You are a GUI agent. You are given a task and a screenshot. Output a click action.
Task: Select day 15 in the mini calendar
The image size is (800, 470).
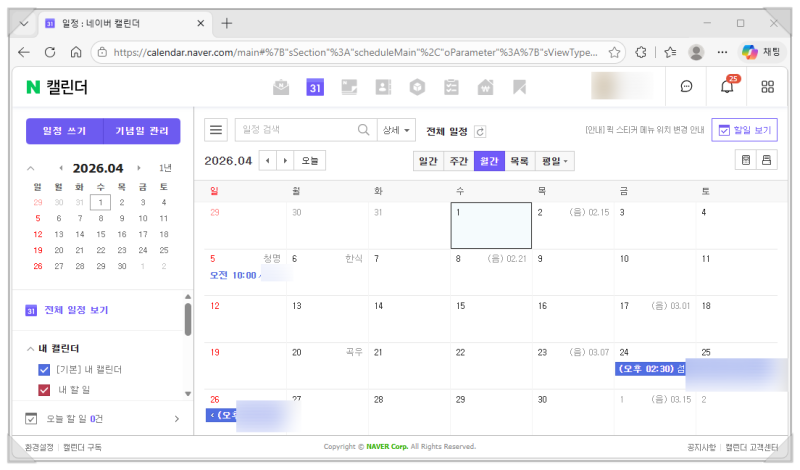pyautogui.click(x=101, y=234)
